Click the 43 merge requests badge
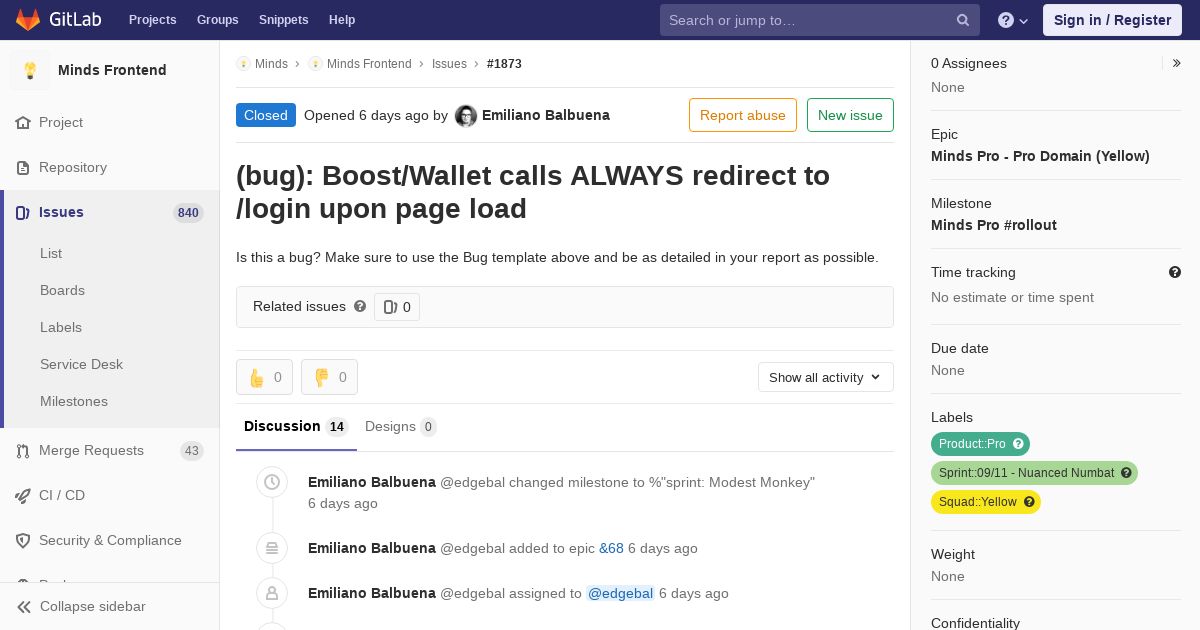The width and height of the screenshot is (1200, 630). [x=192, y=451]
